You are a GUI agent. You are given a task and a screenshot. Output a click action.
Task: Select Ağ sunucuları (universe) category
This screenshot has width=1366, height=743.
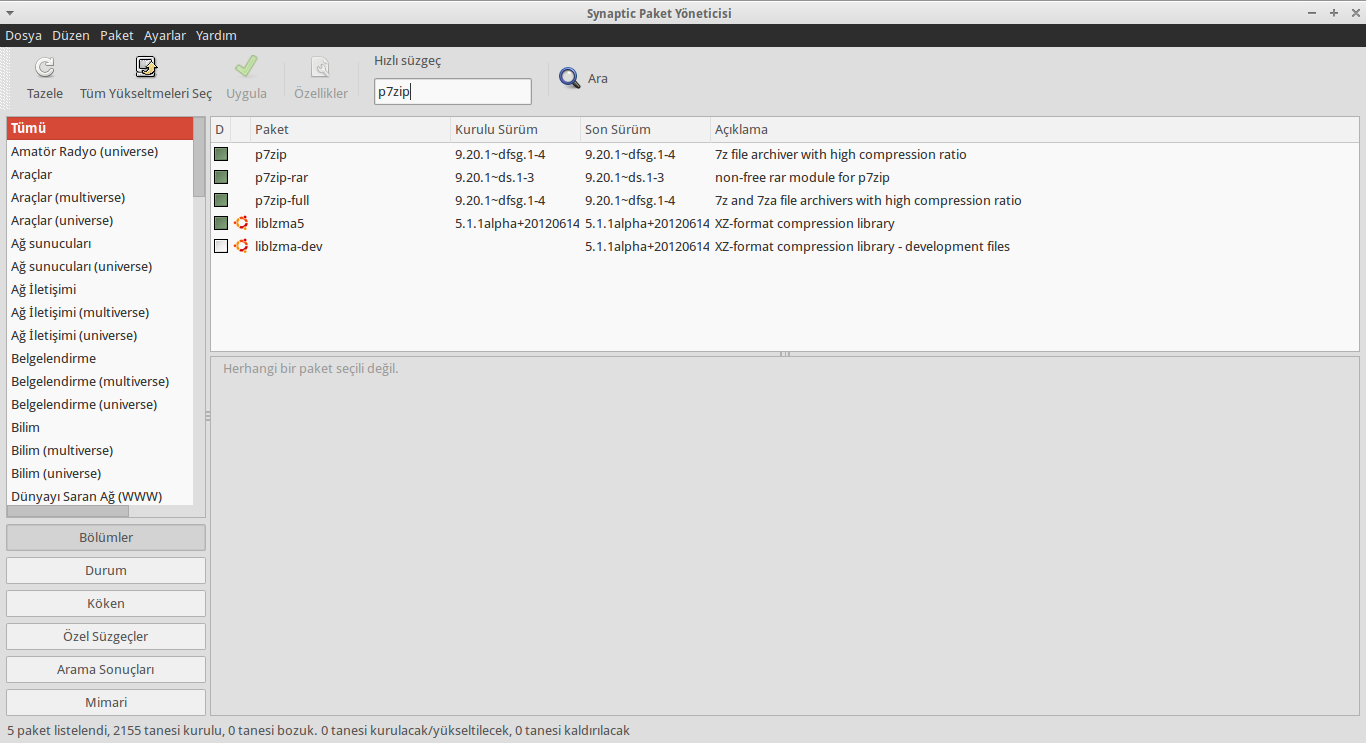[100, 267]
